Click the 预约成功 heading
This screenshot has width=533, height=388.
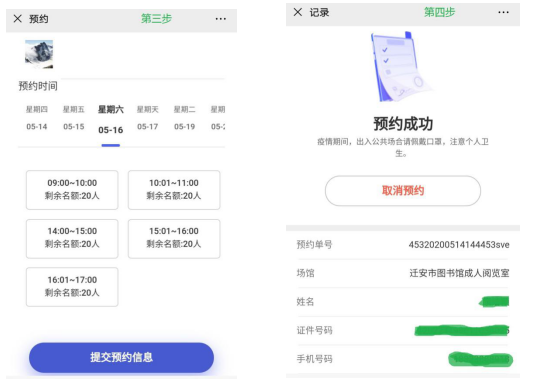click(403, 124)
